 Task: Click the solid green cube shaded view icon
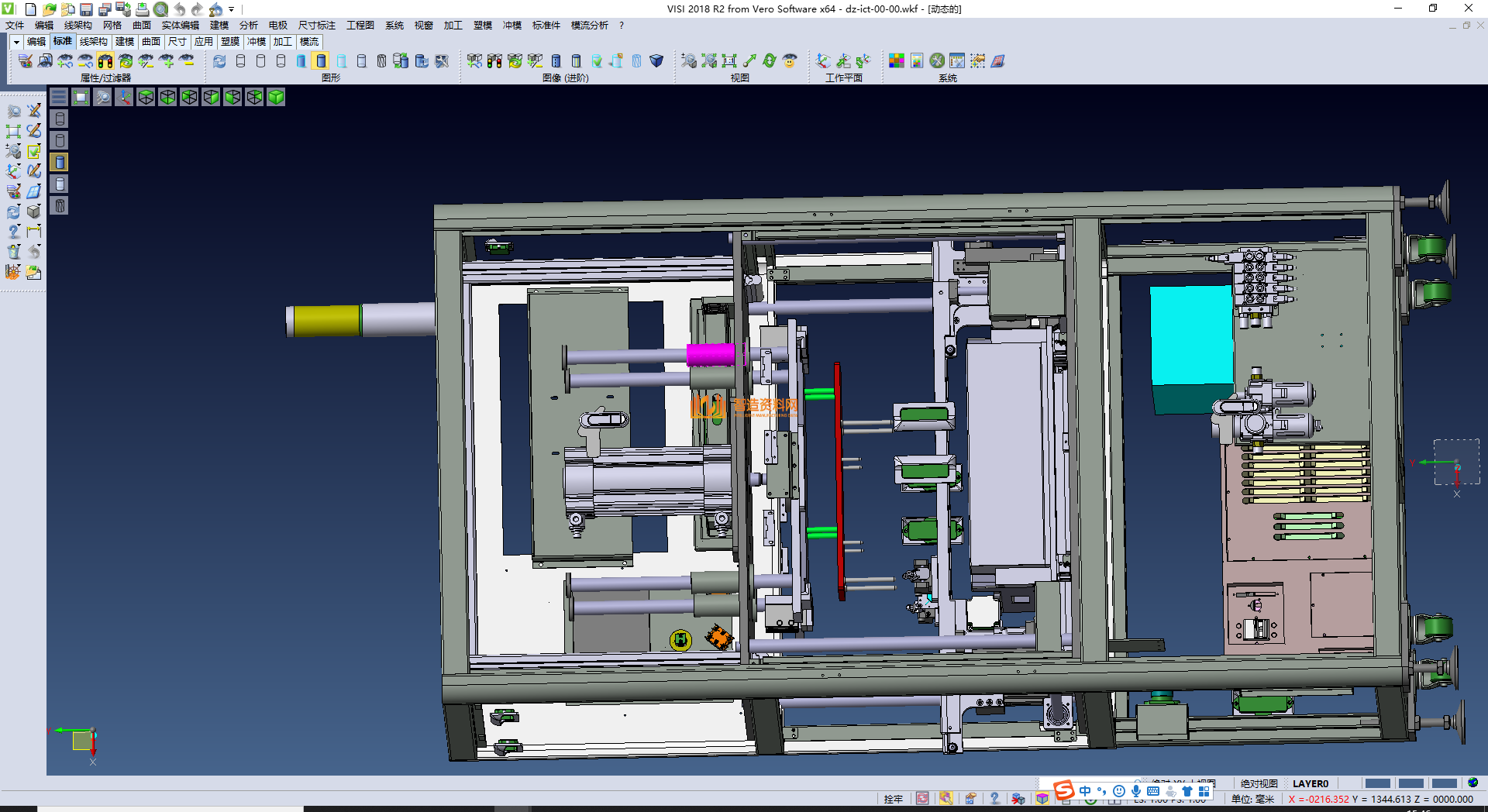coord(276,97)
